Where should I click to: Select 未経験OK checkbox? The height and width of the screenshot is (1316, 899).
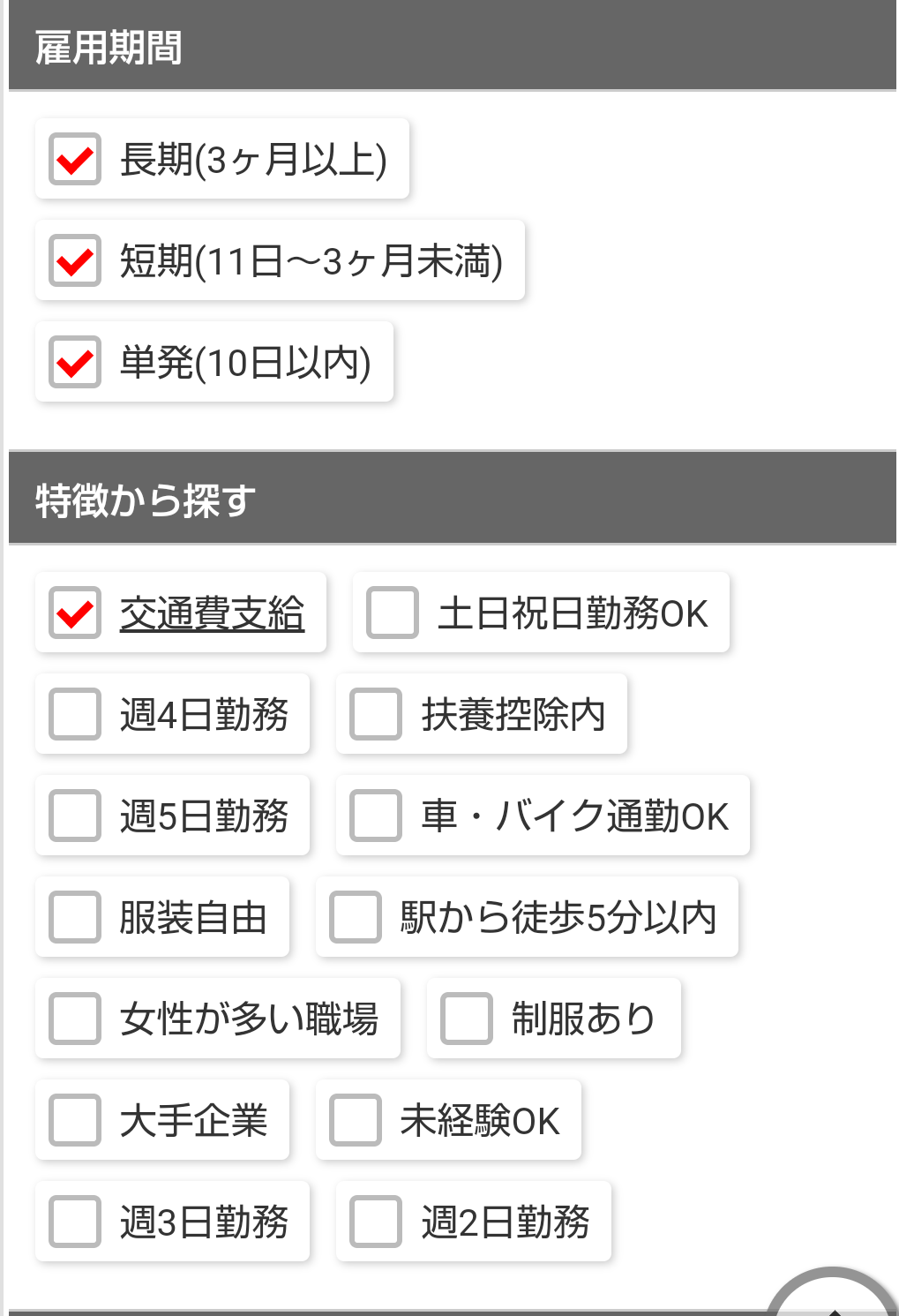click(356, 1121)
